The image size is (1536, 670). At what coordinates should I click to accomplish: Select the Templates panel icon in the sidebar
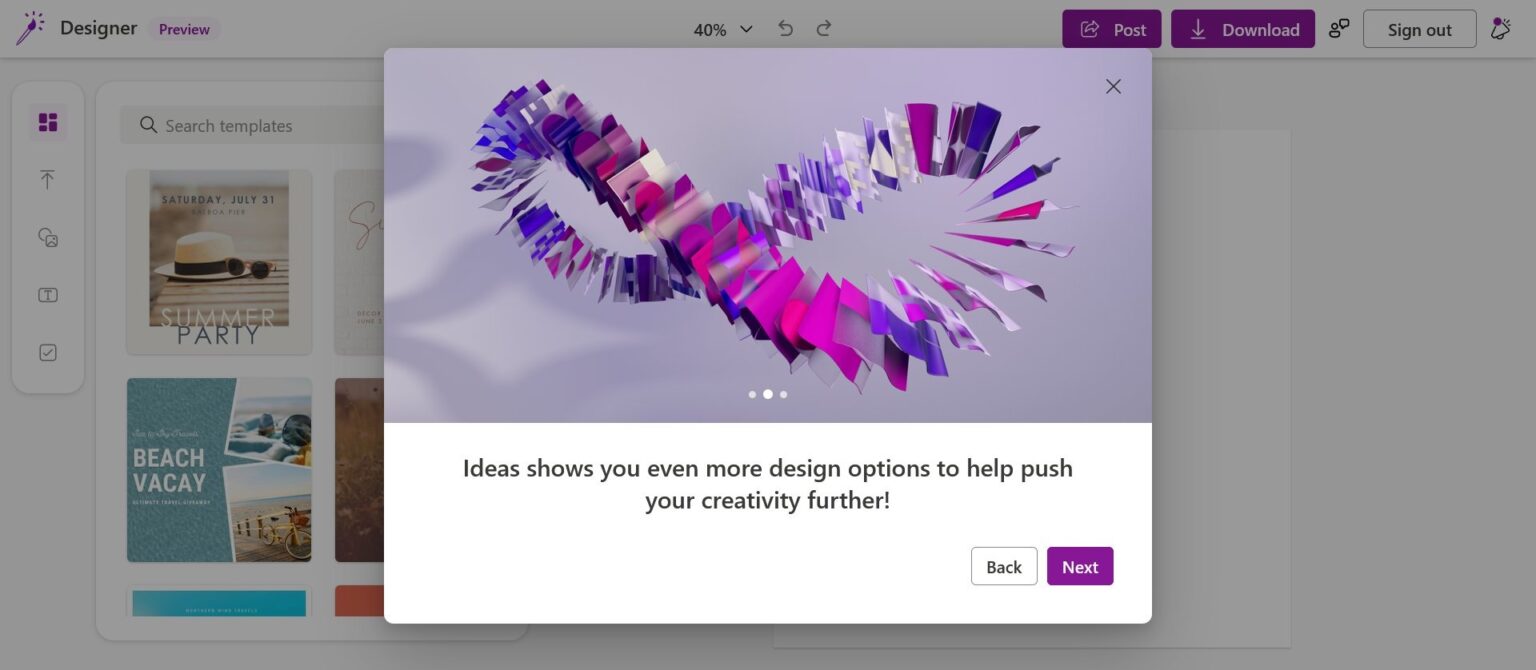click(x=47, y=121)
